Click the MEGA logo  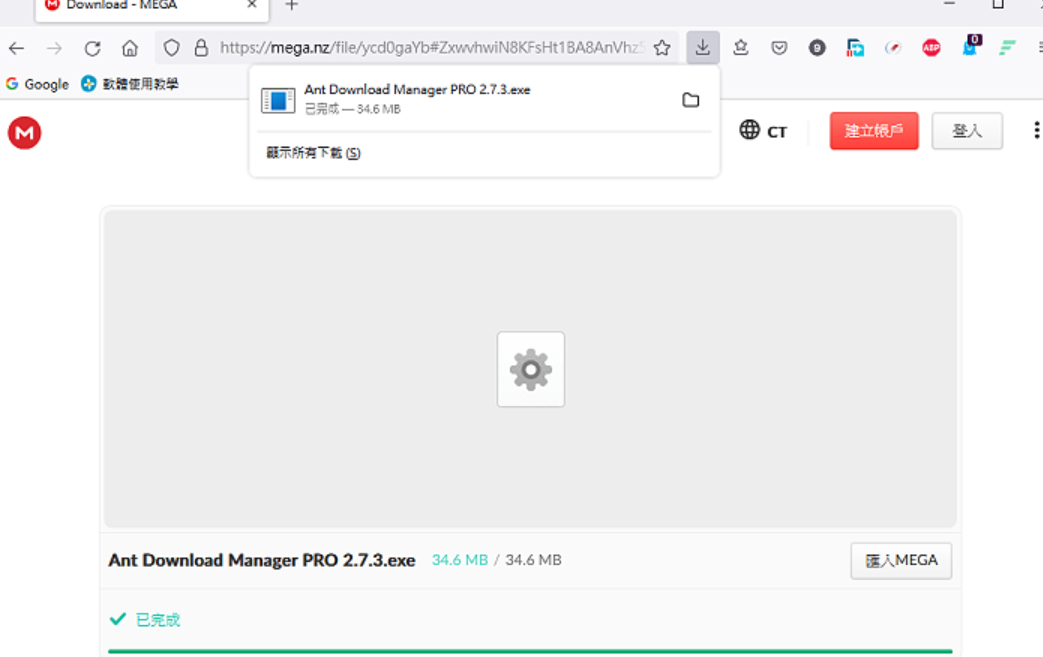pyautogui.click(x=25, y=132)
